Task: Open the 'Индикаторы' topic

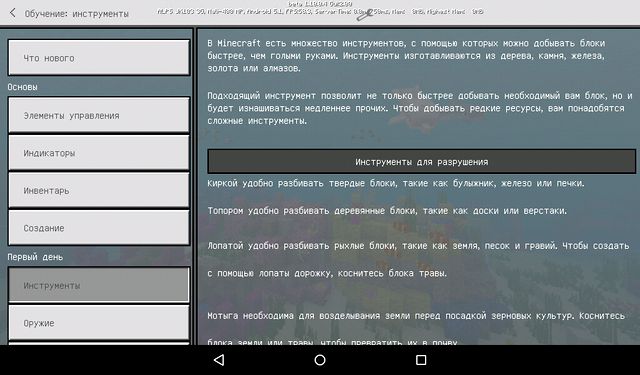Action: [99, 153]
